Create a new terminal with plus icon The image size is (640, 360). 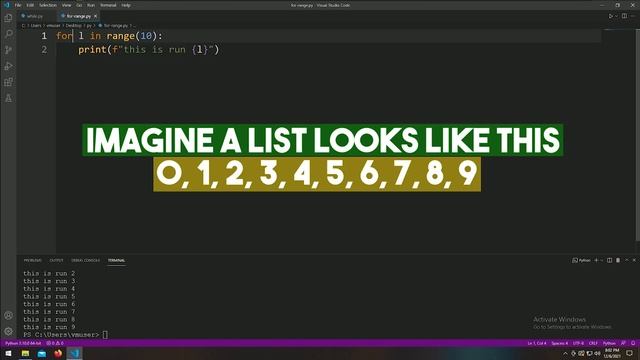tap(596, 260)
